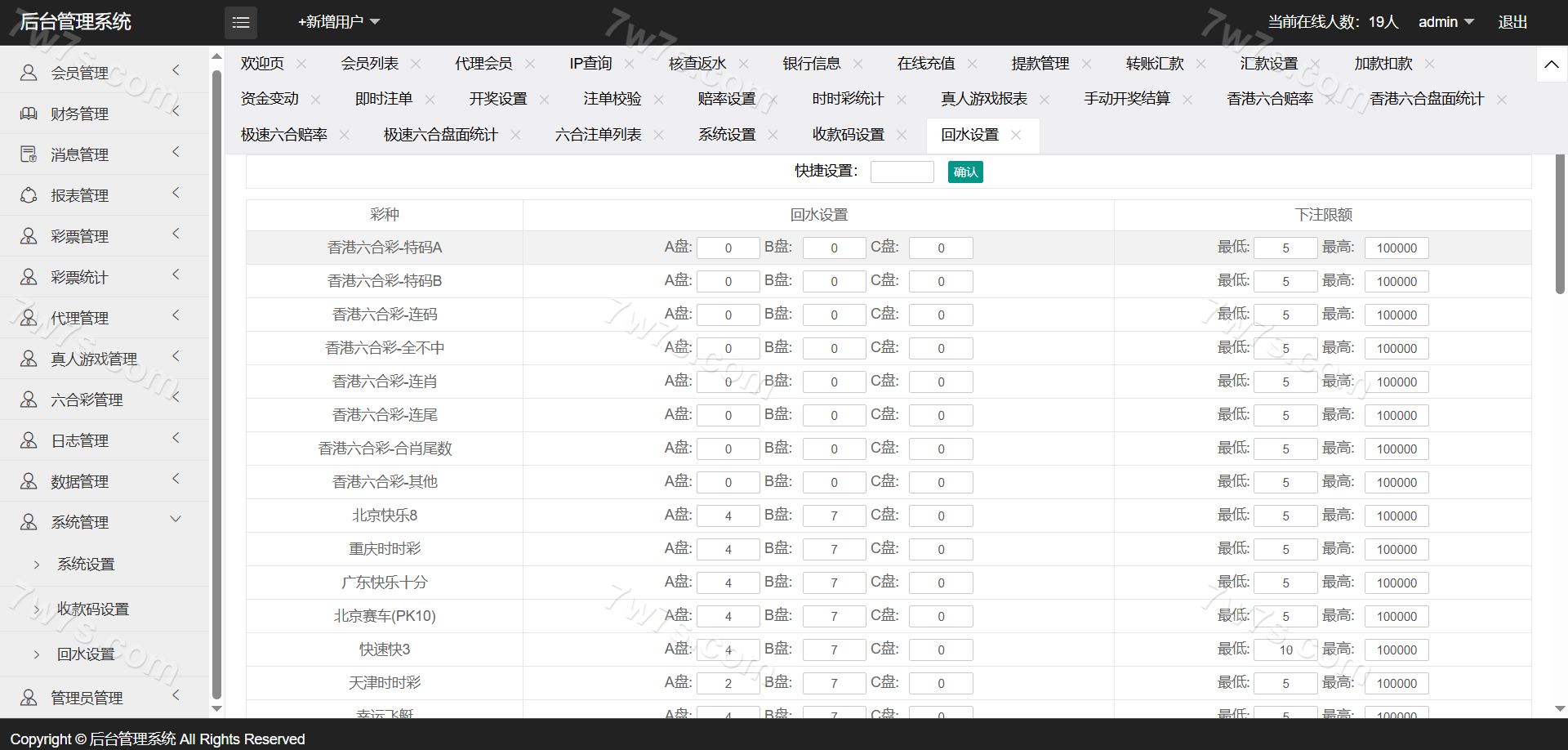This screenshot has height=750, width=1568.
Task: Click the hamburger menu toggle icon
Action: pyautogui.click(x=241, y=23)
